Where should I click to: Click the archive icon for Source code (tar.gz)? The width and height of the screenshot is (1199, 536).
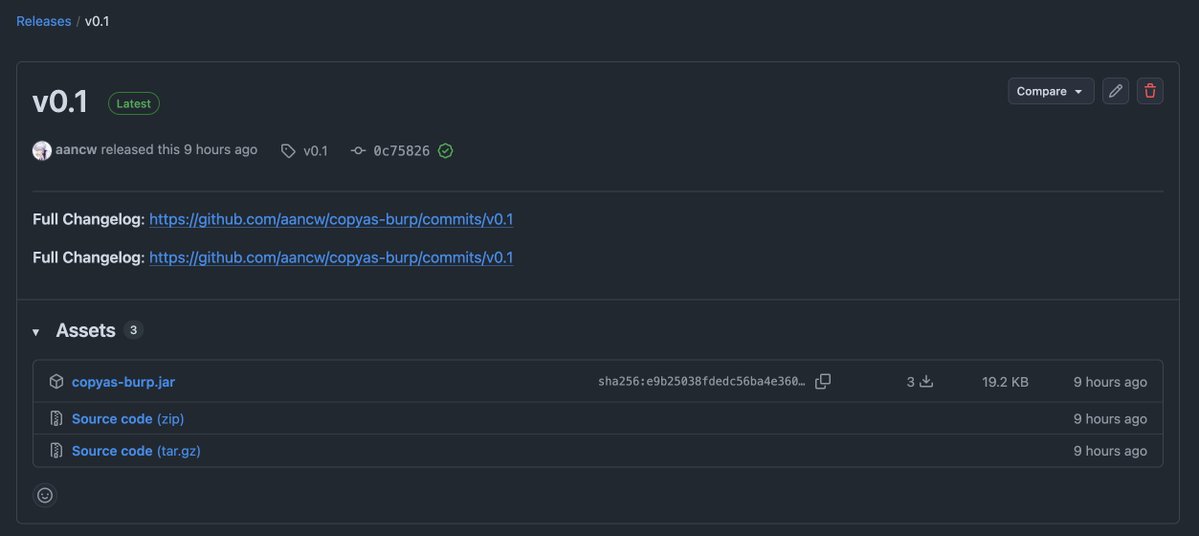(56, 450)
